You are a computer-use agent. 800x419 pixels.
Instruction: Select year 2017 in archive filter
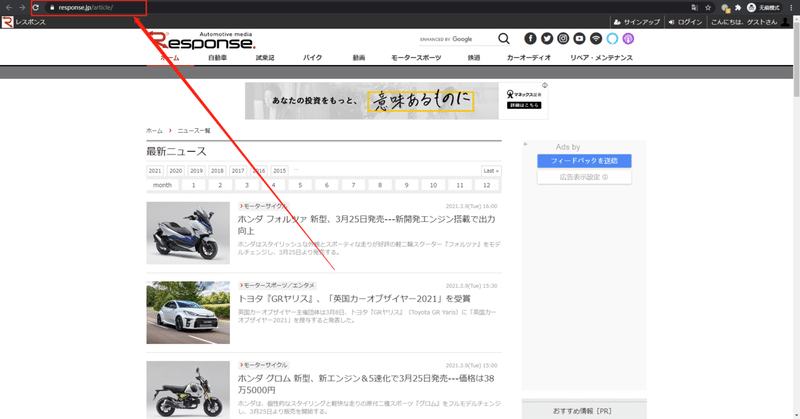238,171
